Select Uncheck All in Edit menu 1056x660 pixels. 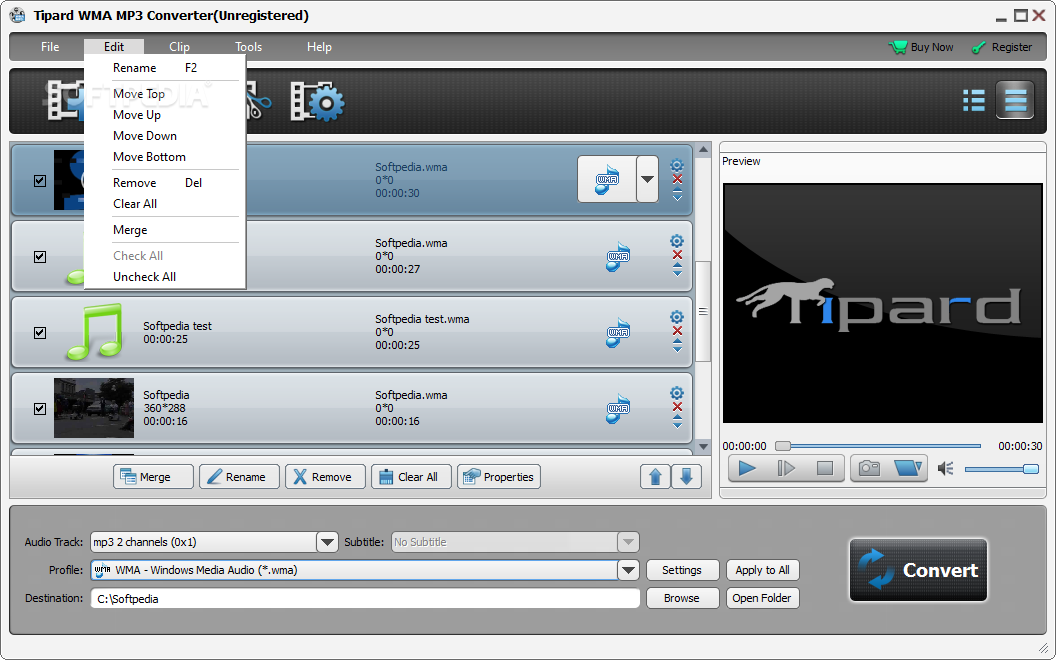[165, 277]
